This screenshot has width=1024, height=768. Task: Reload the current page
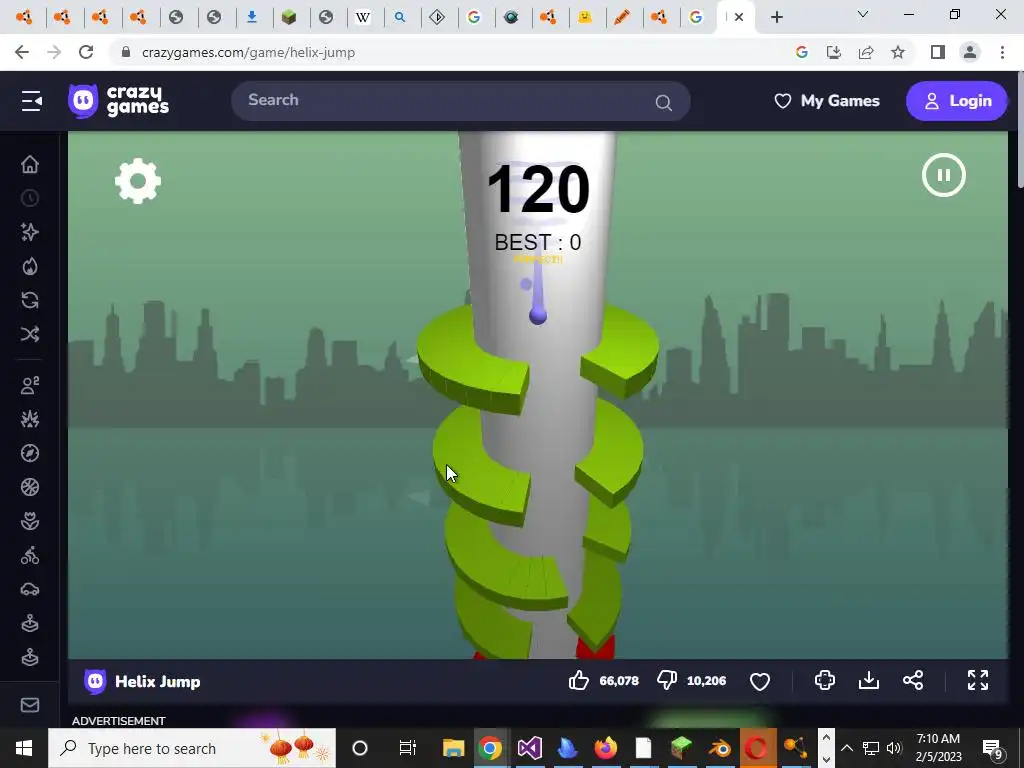(86, 52)
